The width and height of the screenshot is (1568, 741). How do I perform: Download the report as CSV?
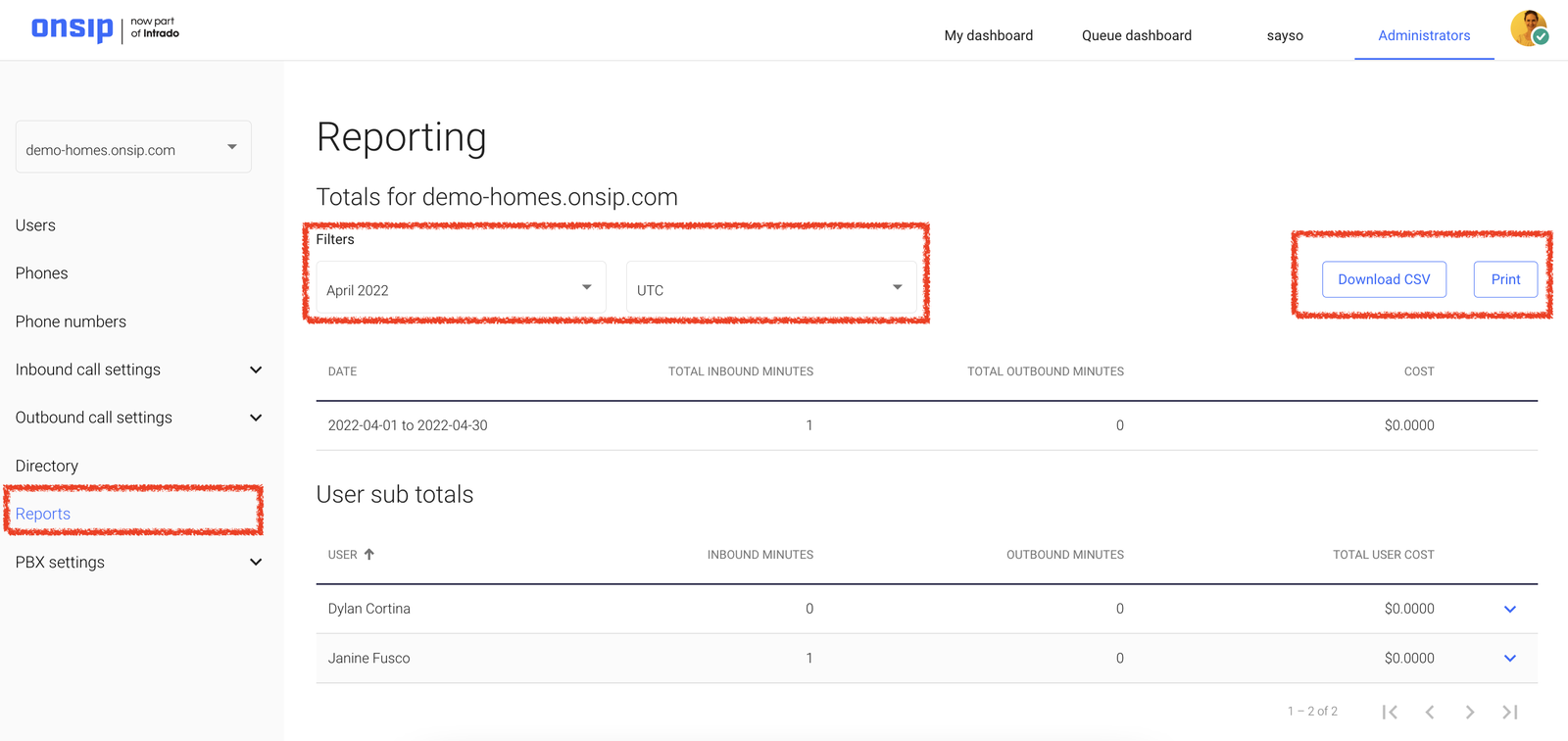pyautogui.click(x=1384, y=279)
